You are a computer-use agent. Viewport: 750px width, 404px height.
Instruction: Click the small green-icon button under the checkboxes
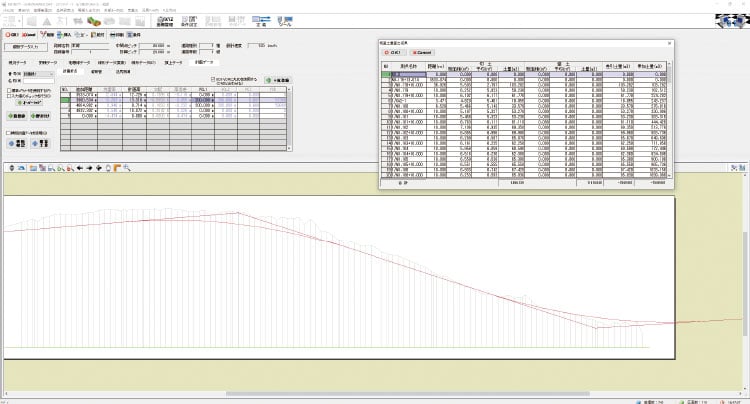(x=30, y=103)
